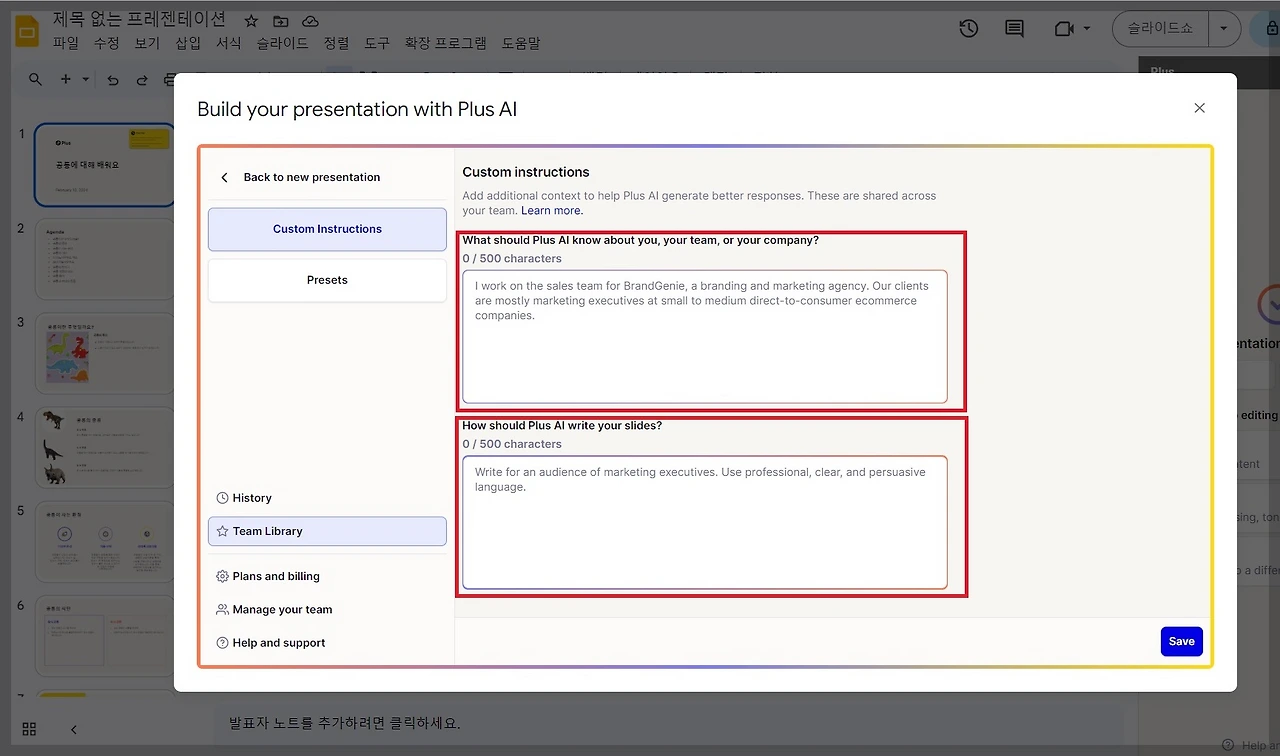
Task: Switch to grid view icon
Action: (29, 729)
